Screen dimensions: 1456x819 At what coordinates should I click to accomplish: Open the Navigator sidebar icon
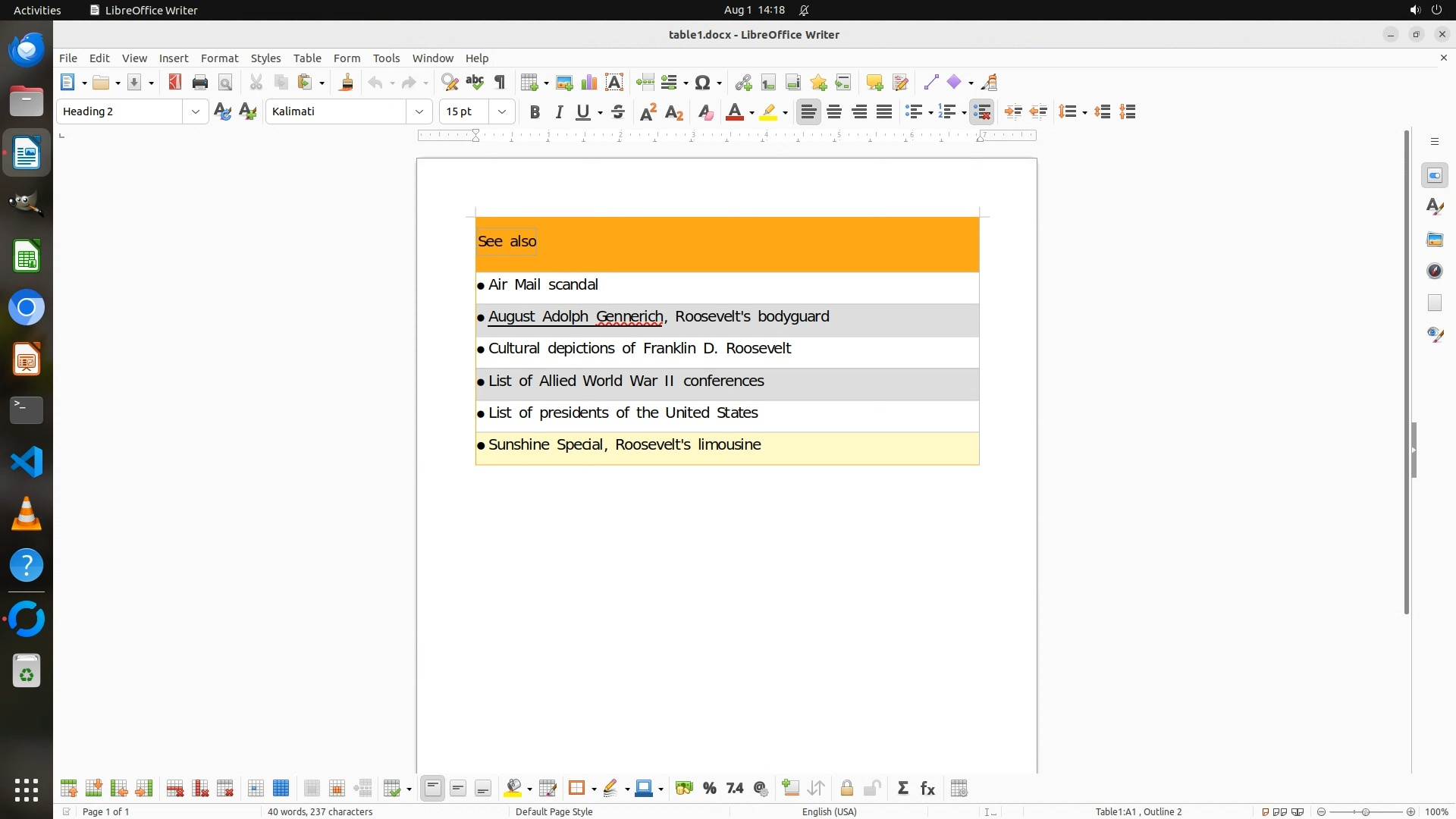tap(1435, 271)
